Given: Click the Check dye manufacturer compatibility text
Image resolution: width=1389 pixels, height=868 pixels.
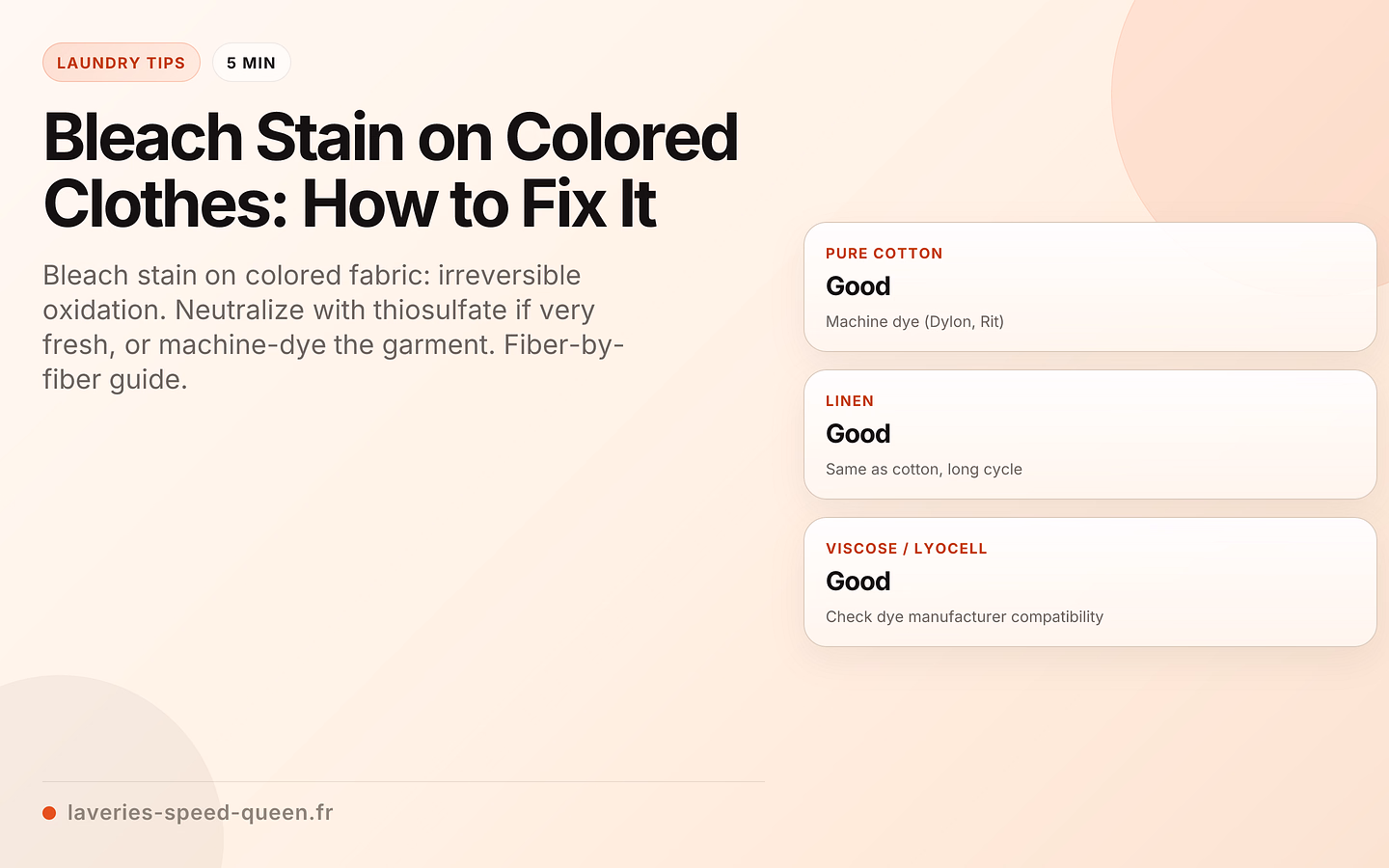Looking at the screenshot, I should [965, 616].
